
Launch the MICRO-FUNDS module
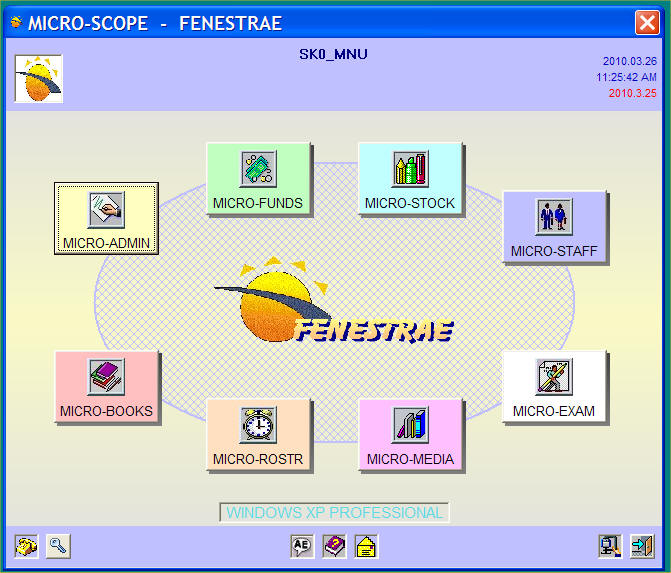coord(258,178)
